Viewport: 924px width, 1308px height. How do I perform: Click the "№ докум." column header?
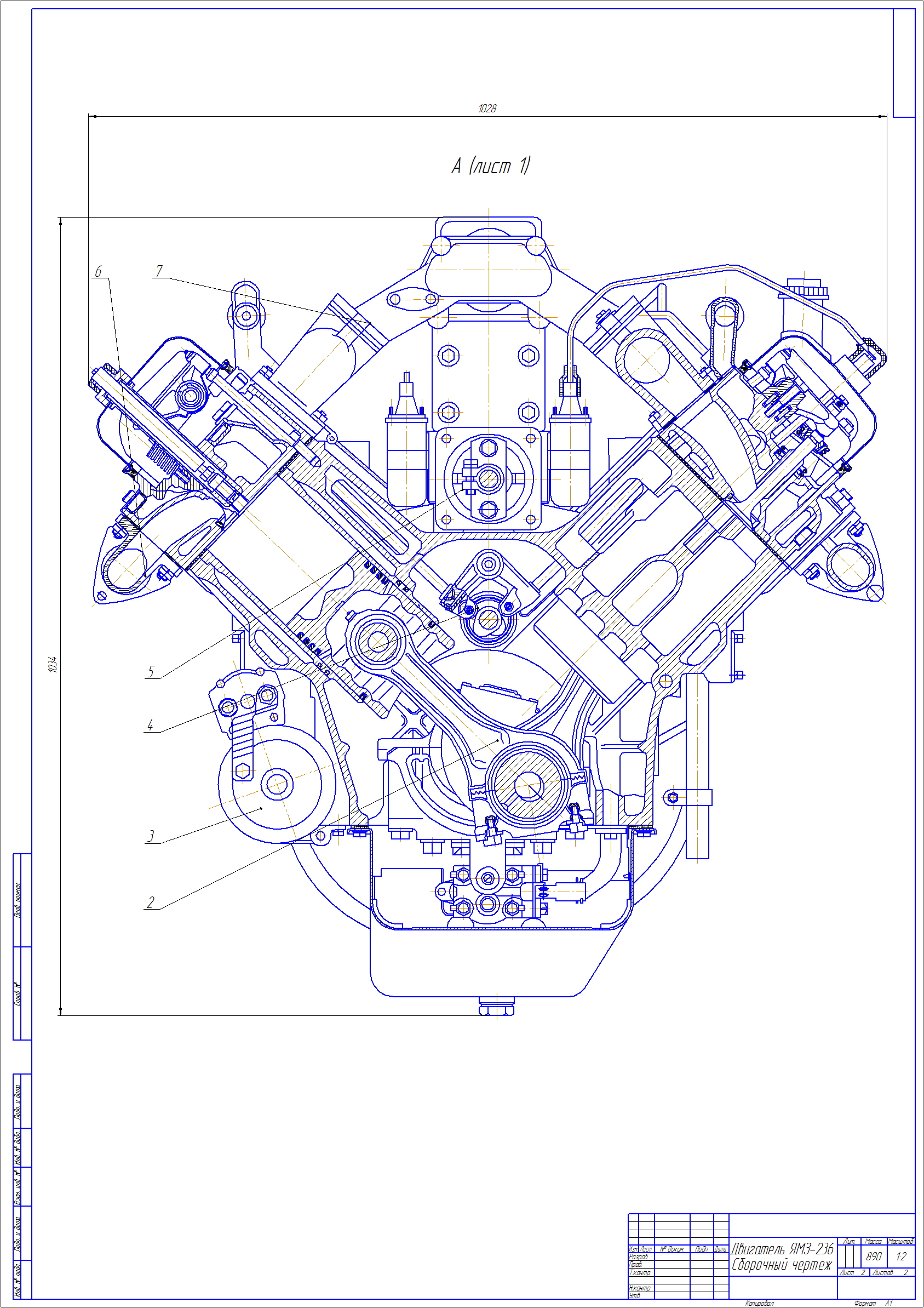[x=672, y=1249]
